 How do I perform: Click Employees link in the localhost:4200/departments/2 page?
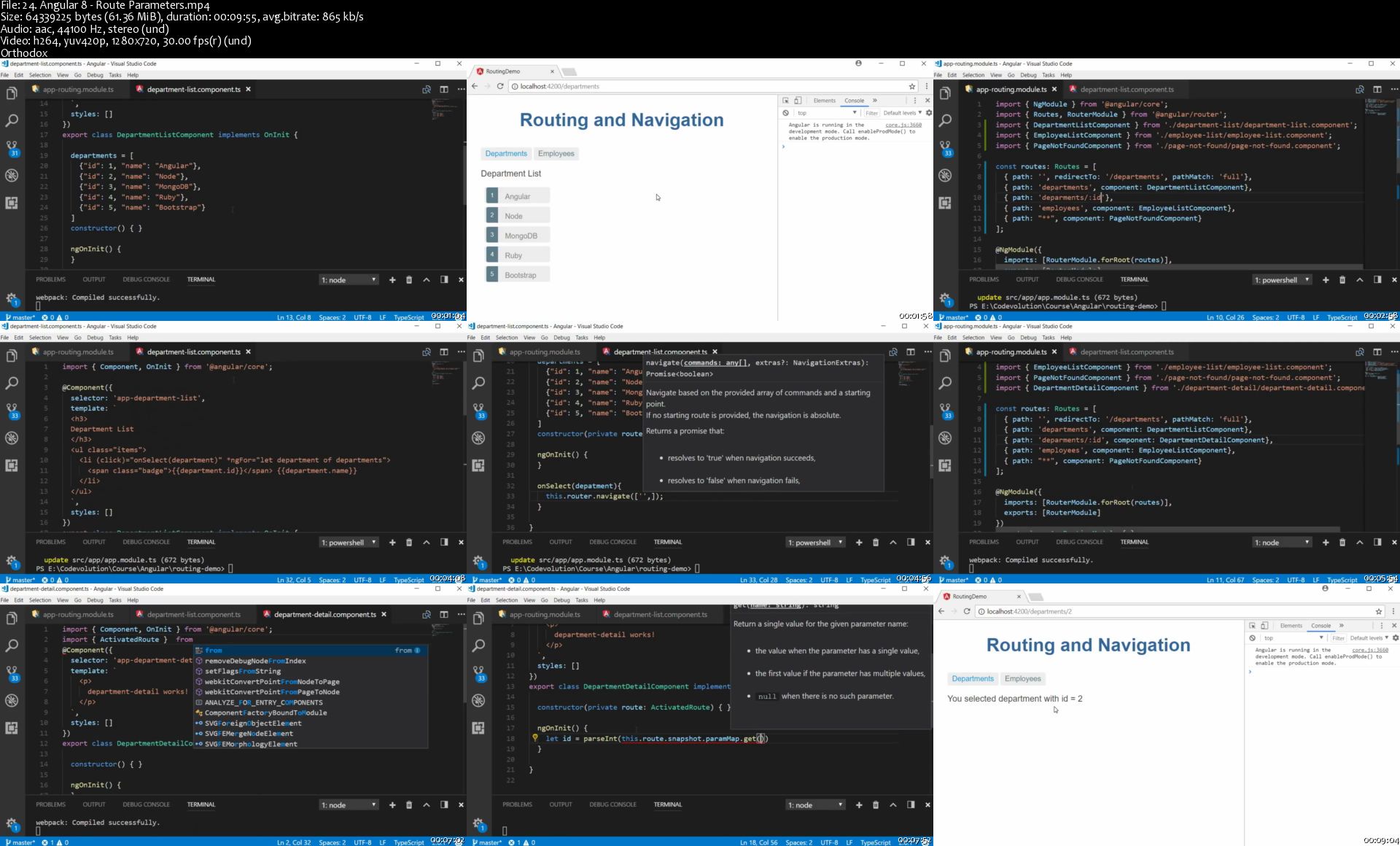tap(1022, 678)
